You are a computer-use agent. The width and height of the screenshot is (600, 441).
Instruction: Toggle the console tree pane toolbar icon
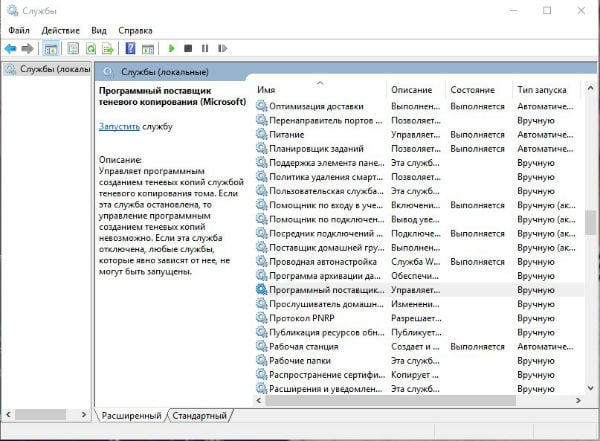(x=51, y=49)
